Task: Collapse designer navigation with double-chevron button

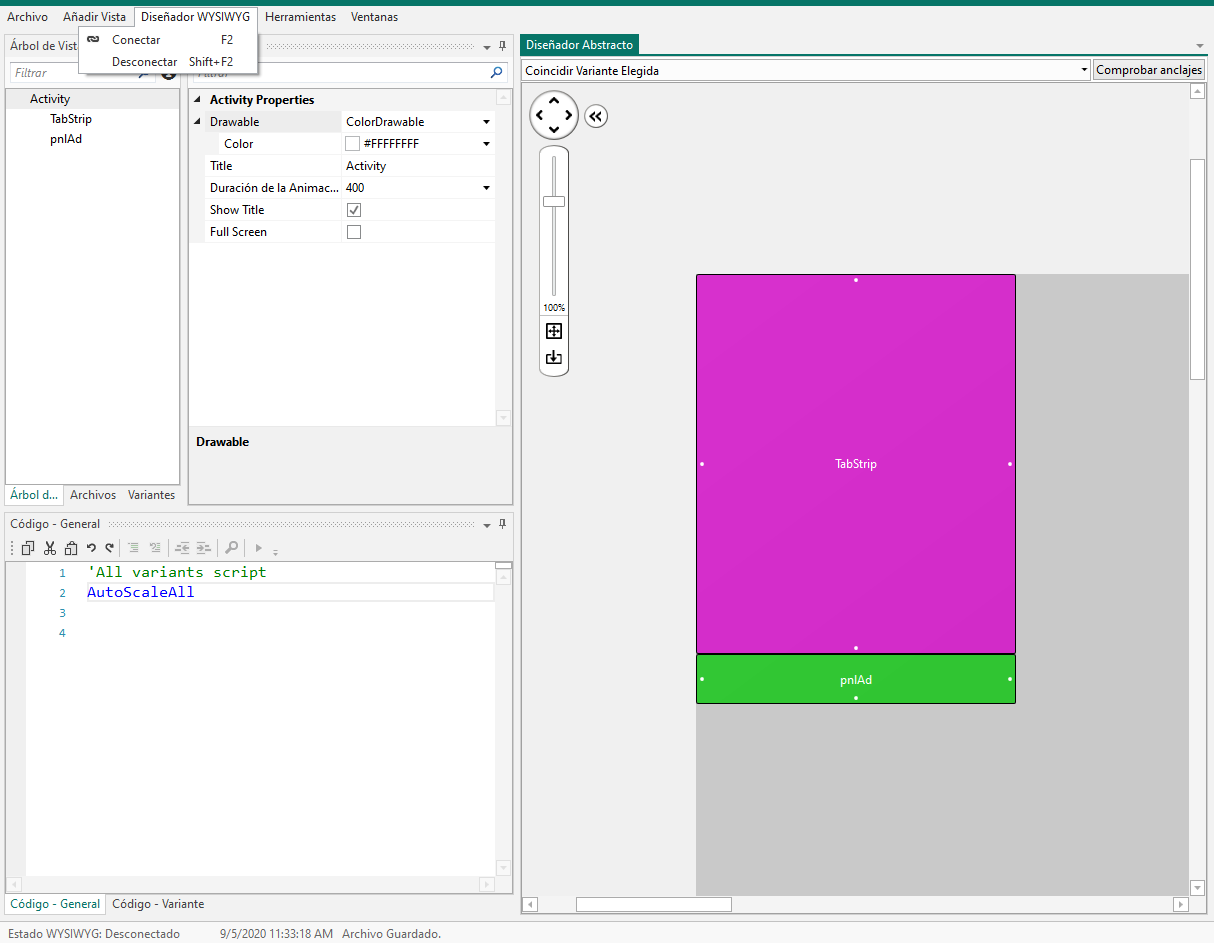Action: point(596,116)
